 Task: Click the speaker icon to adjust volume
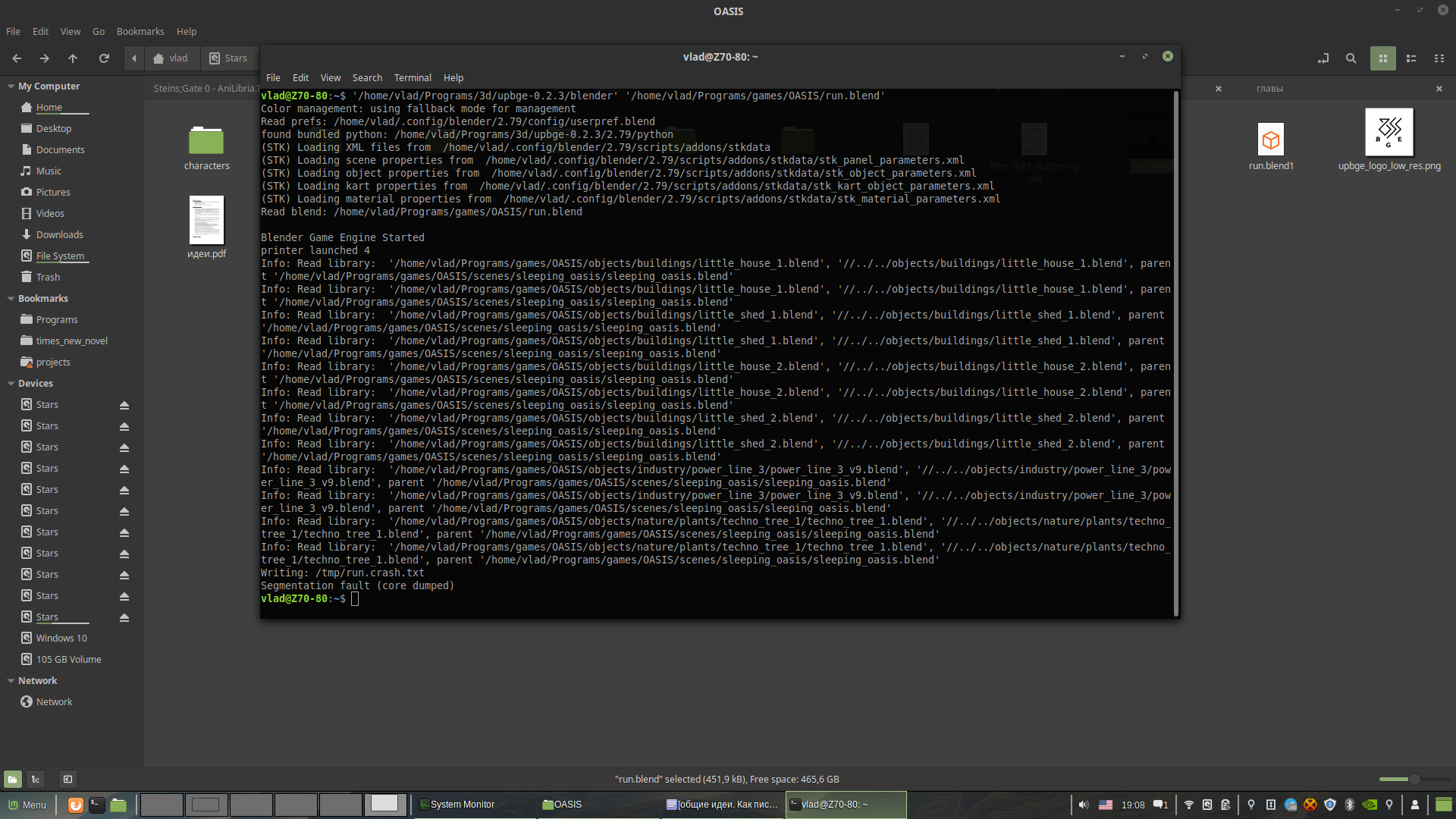1083,805
